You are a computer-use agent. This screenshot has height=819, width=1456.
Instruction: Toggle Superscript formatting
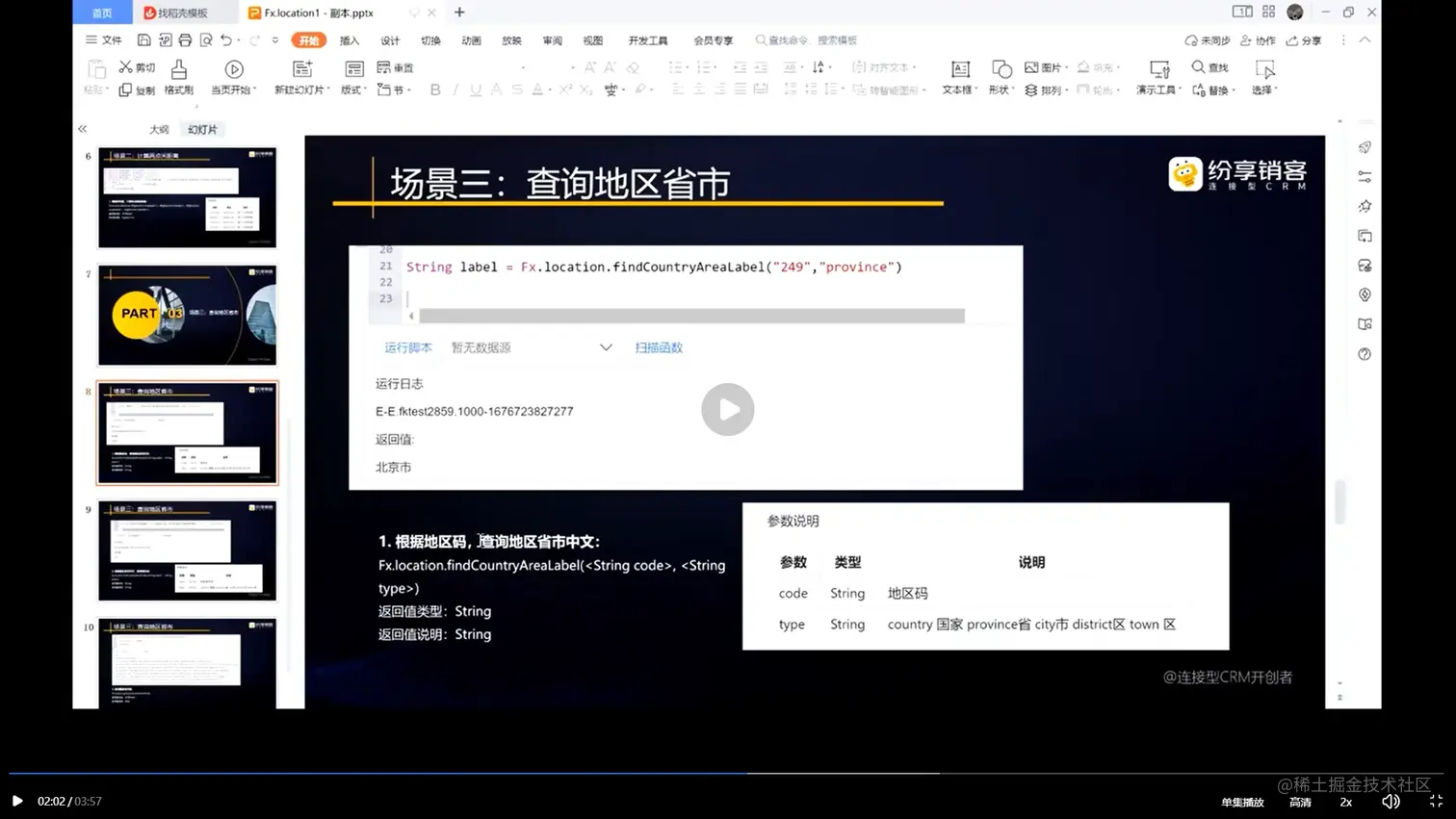pos(565,90)
